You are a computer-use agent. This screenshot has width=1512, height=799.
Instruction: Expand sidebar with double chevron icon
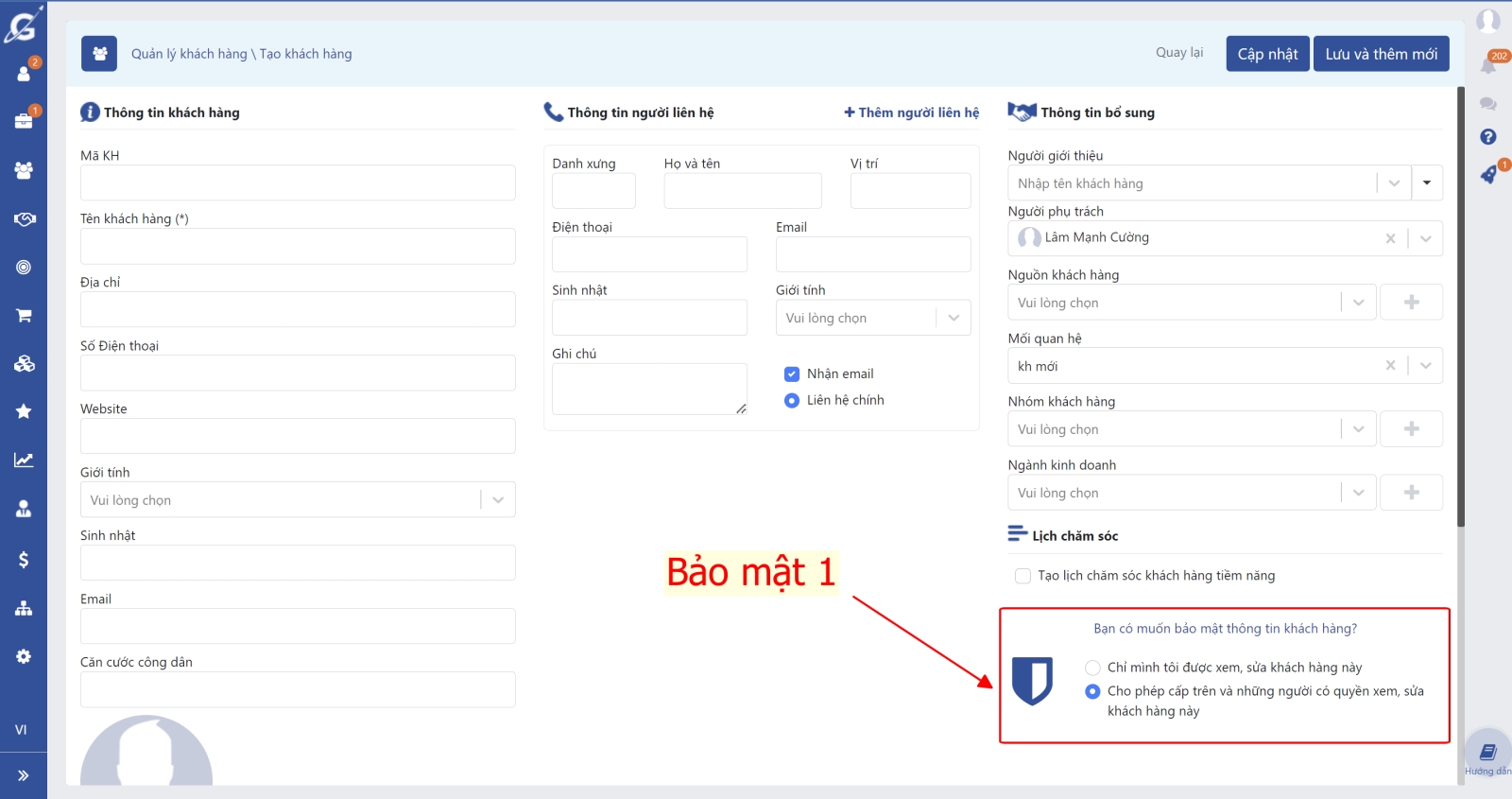pyautogui.click(x=24, y=775)
